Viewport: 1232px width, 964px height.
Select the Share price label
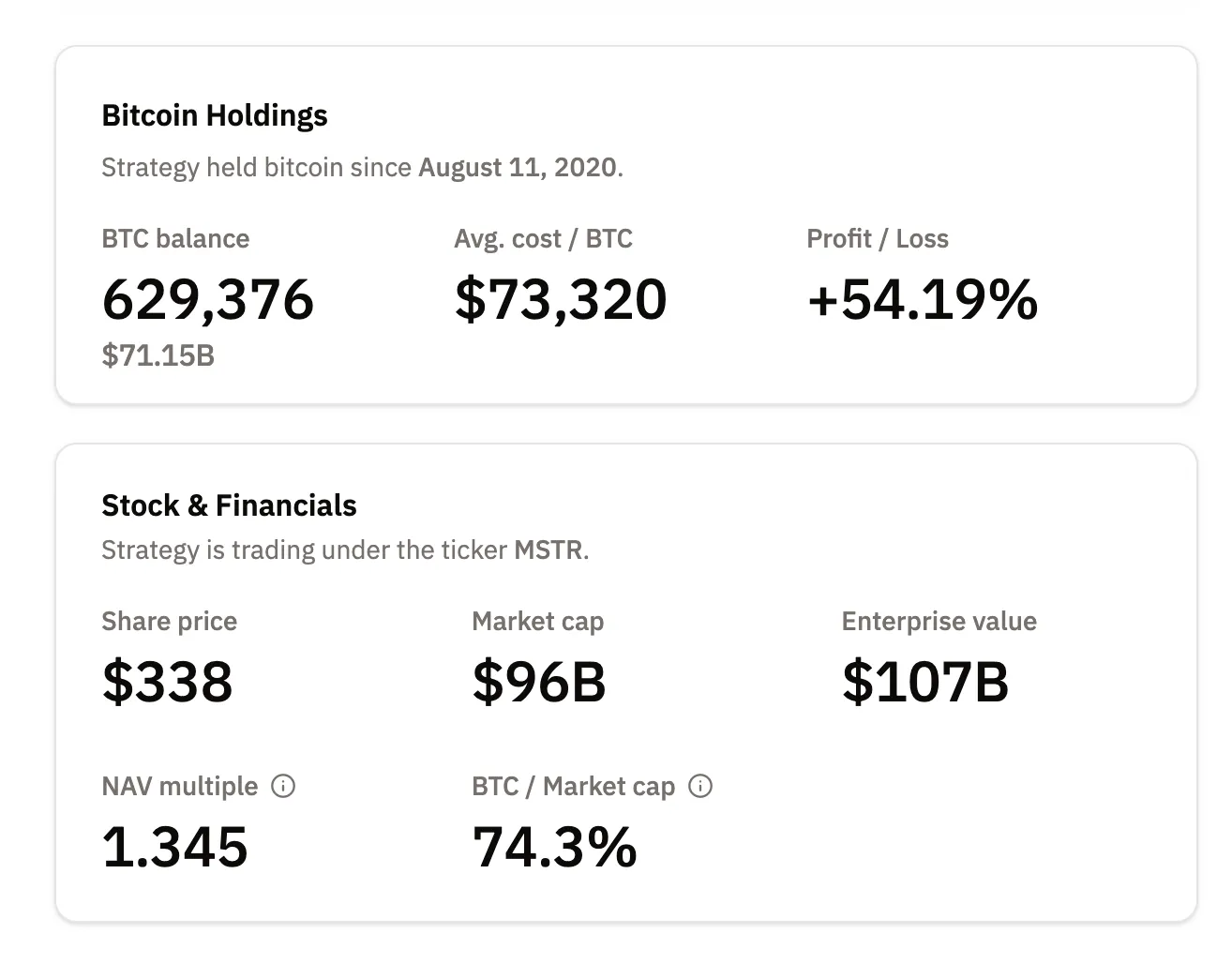(x=169, y=621)
